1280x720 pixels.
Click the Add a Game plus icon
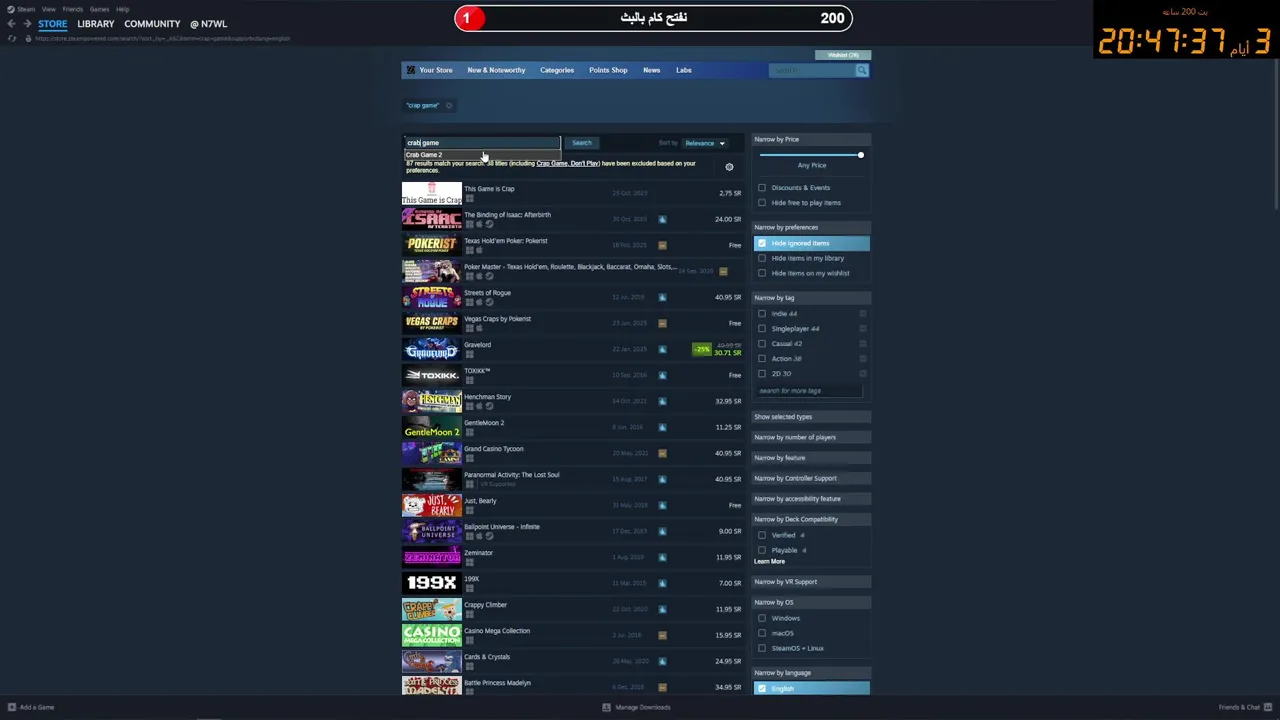[x=12, y=707]
